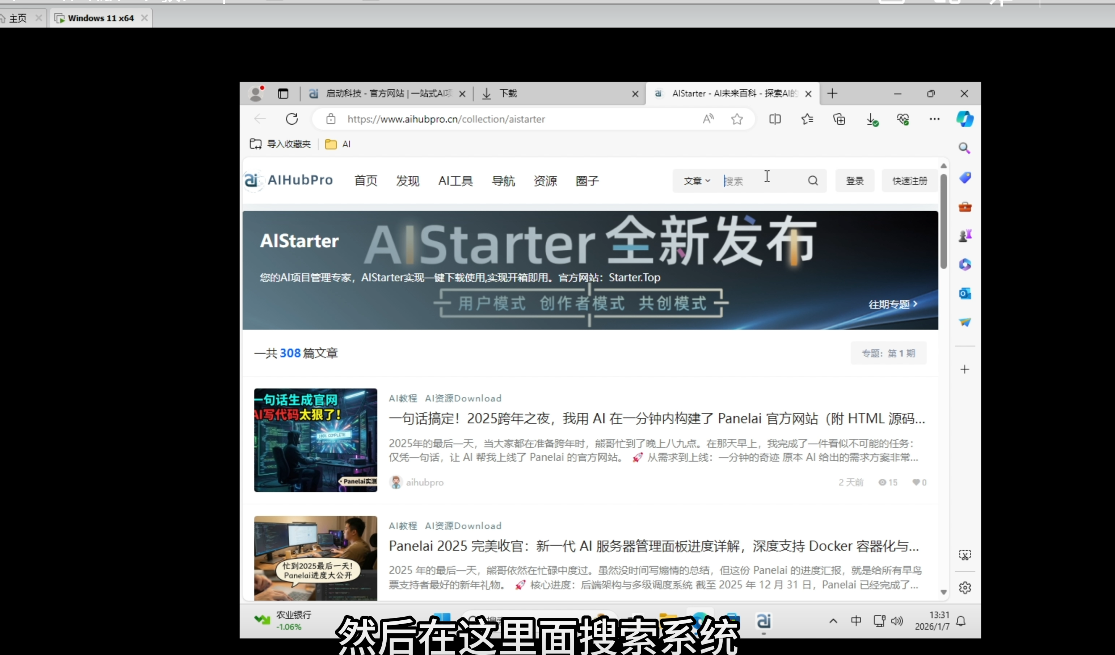Show hidden tray icons chevron
Screen dimensions: 1115x655
coord(833,621)
